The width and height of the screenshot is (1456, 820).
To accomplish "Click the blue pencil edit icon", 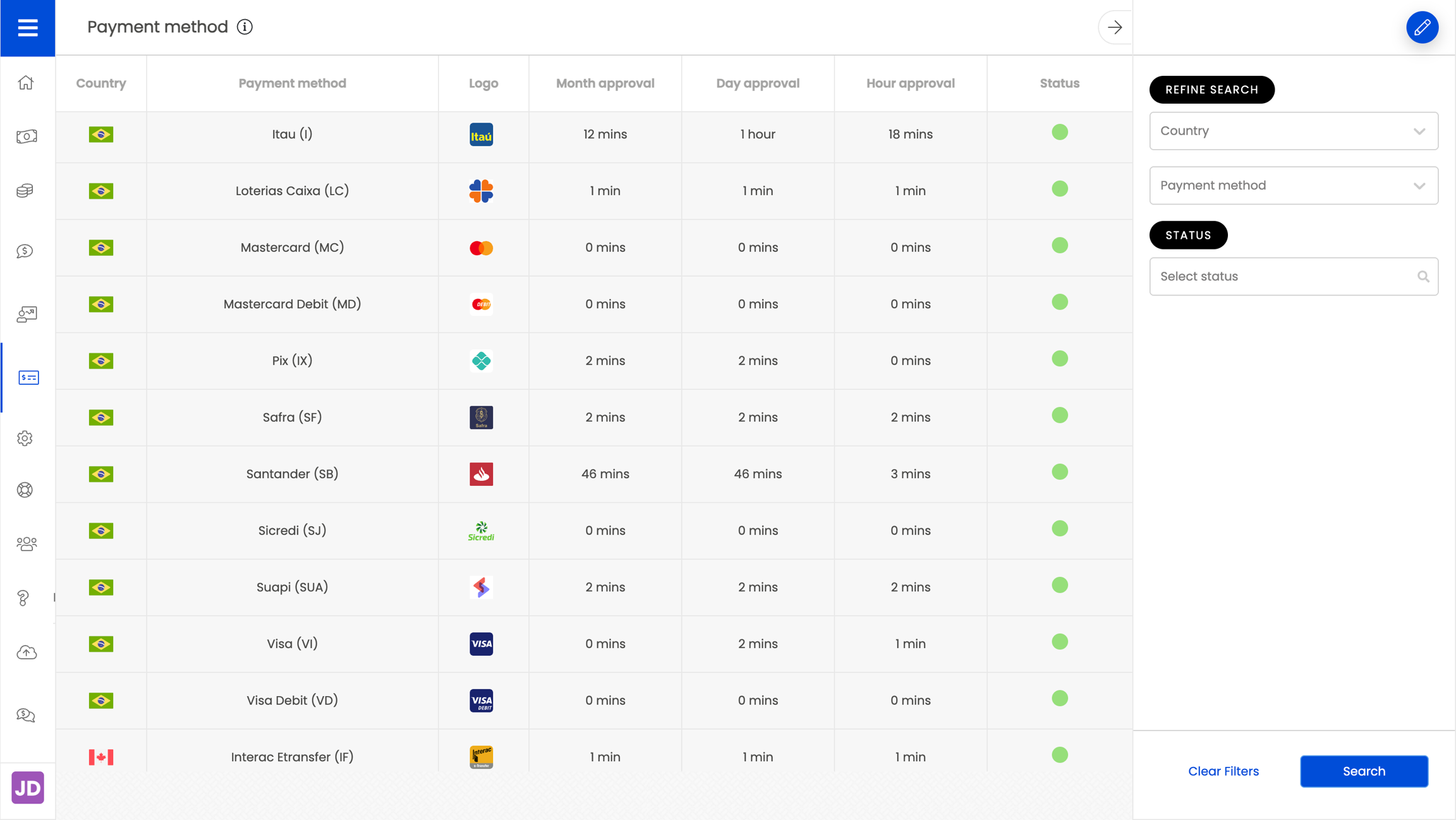I will 1422,27.
